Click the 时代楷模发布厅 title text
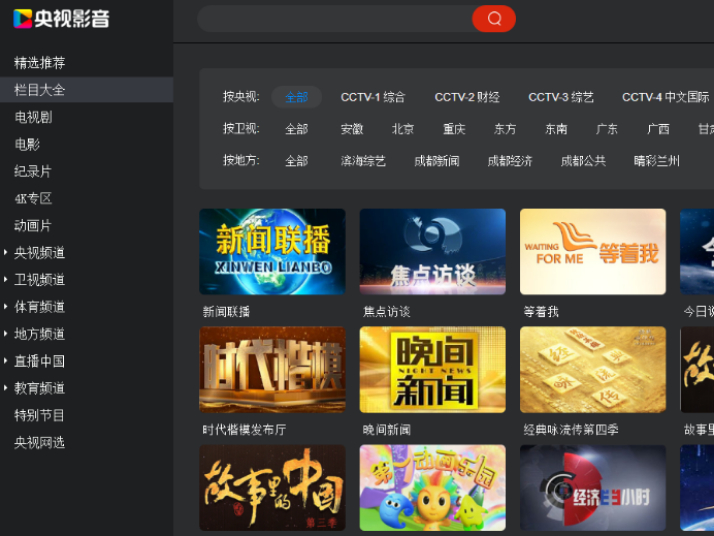714x536 pixels. click(245, 429)
